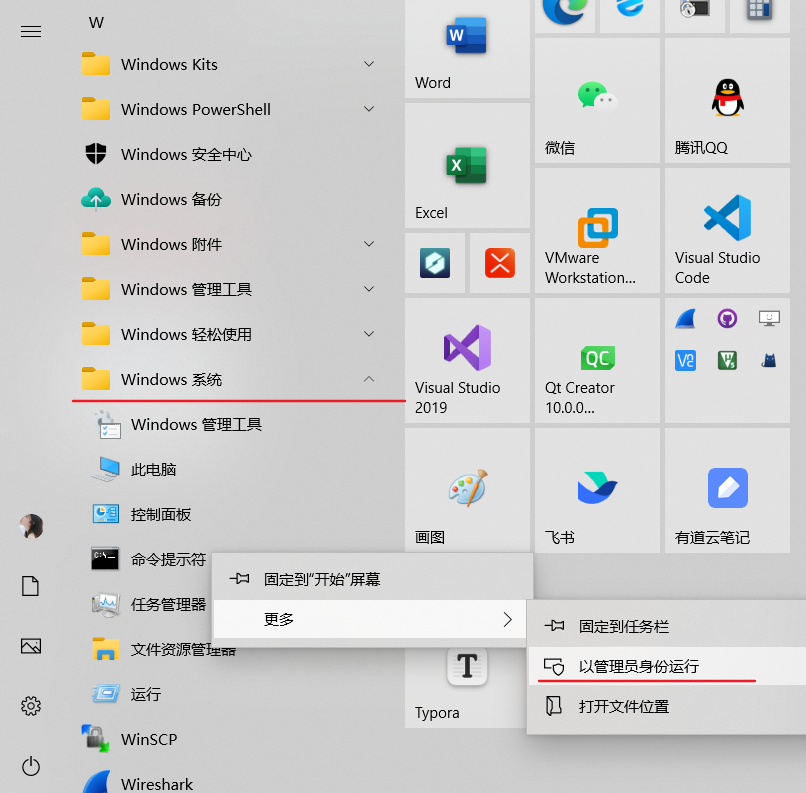Click the hamburger menu icon in the Start menu
Image resolution: width=806 pixels, height=793 pixels.
pyautogui.click(x=31, y=32)
